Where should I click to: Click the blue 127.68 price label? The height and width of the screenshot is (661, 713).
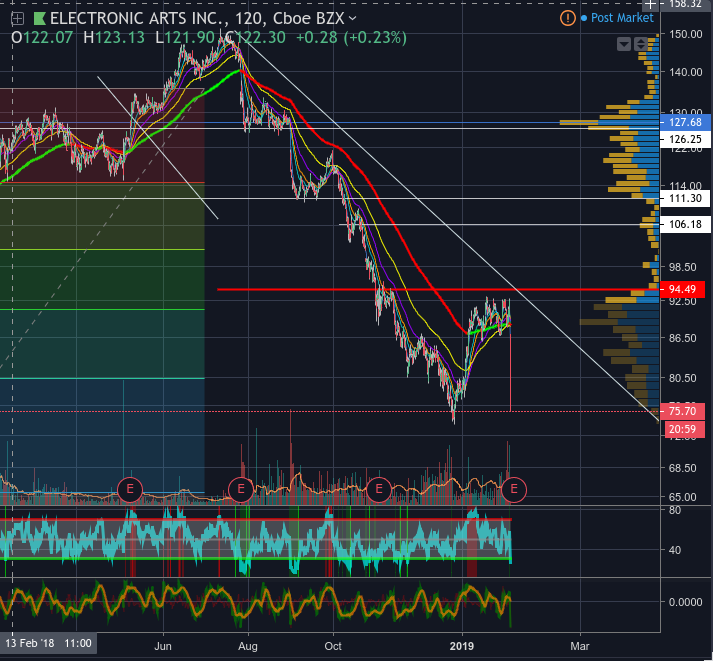(685, 122)
